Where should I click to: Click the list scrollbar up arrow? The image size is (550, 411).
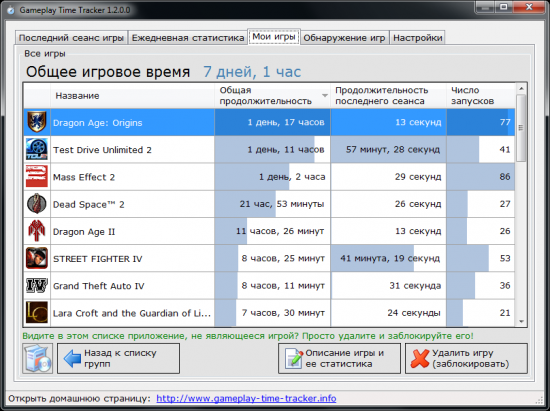click(x=521, y=88)
